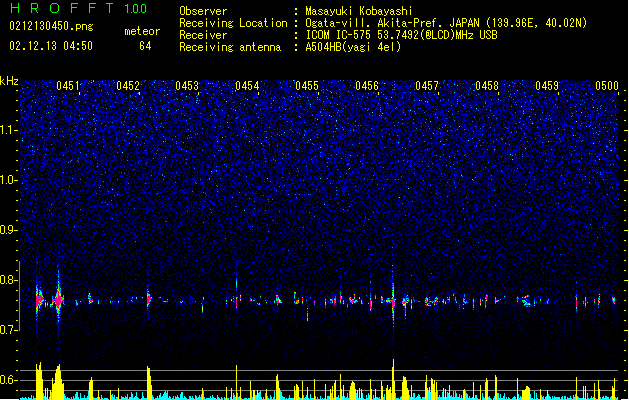The height and width of the screenshot is (400, 629).
Task: Click the 1.1 kHz axis label
Action: (8, 130)
